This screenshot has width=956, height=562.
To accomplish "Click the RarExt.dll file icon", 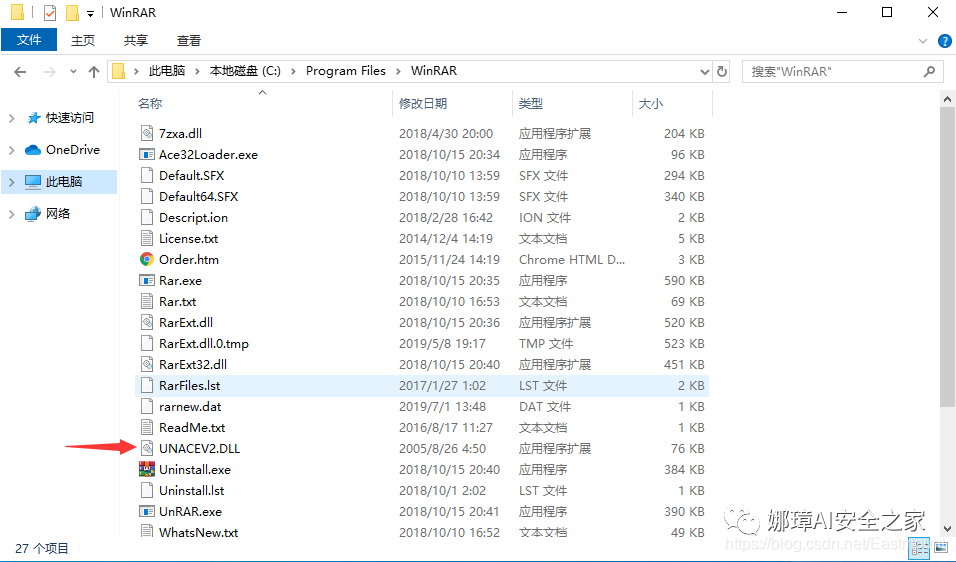I will [146, 322].
